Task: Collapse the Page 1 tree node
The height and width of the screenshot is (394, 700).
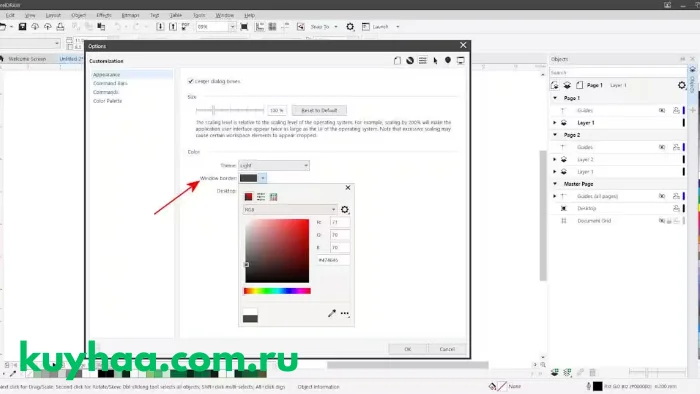Action: (555, 98)
